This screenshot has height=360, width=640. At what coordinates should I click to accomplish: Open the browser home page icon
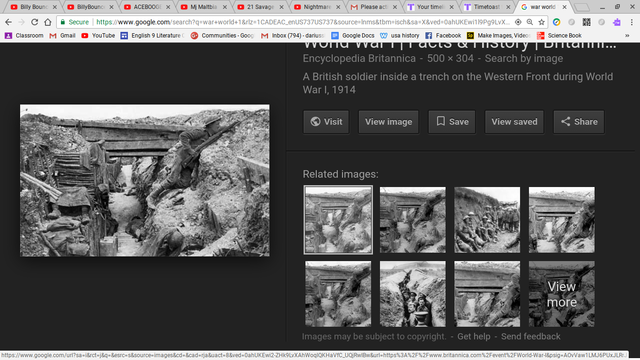tap(48, 22)
